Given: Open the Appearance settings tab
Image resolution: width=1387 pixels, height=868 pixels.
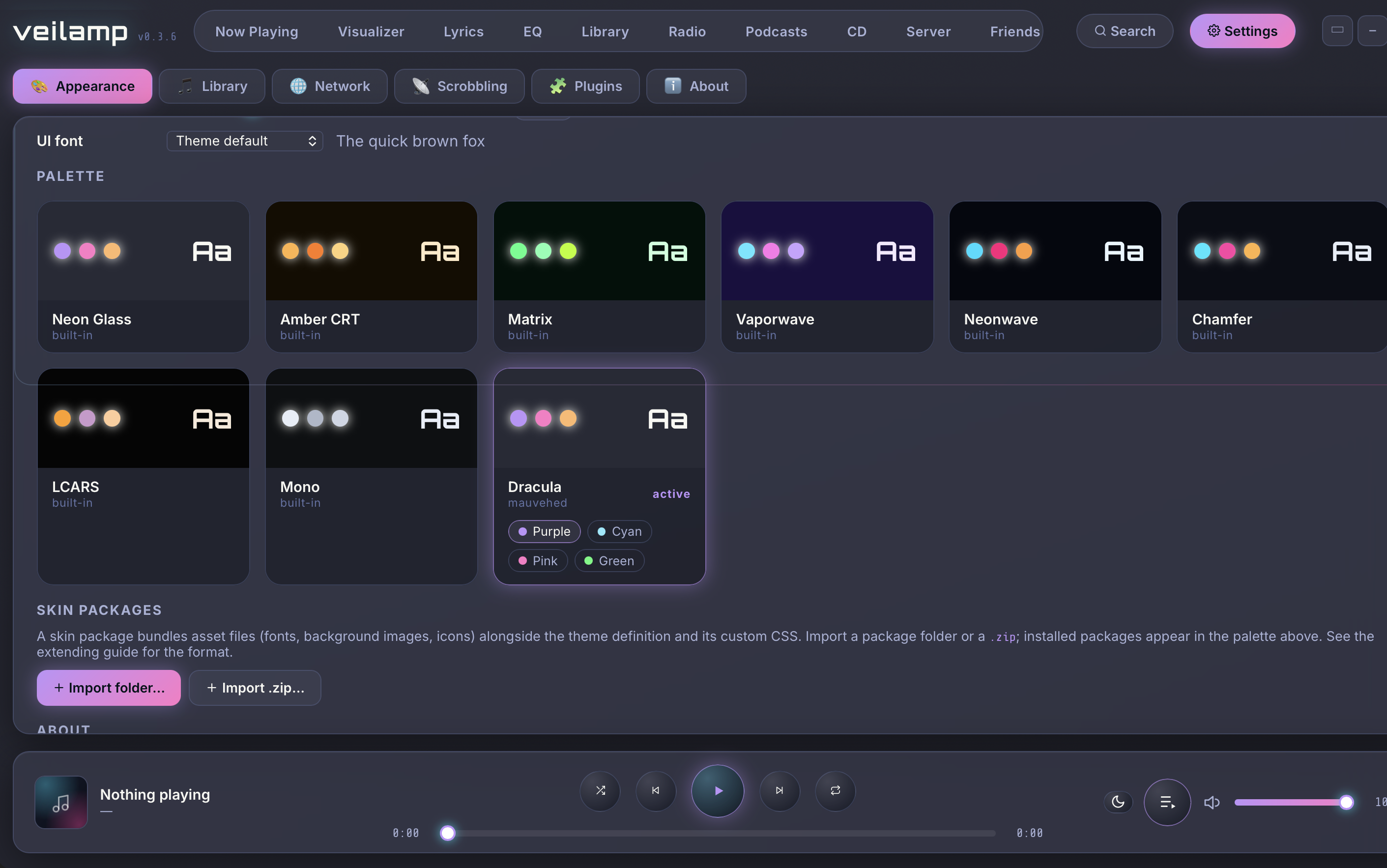Looking at the screenshot, I should tap(82, 86).
